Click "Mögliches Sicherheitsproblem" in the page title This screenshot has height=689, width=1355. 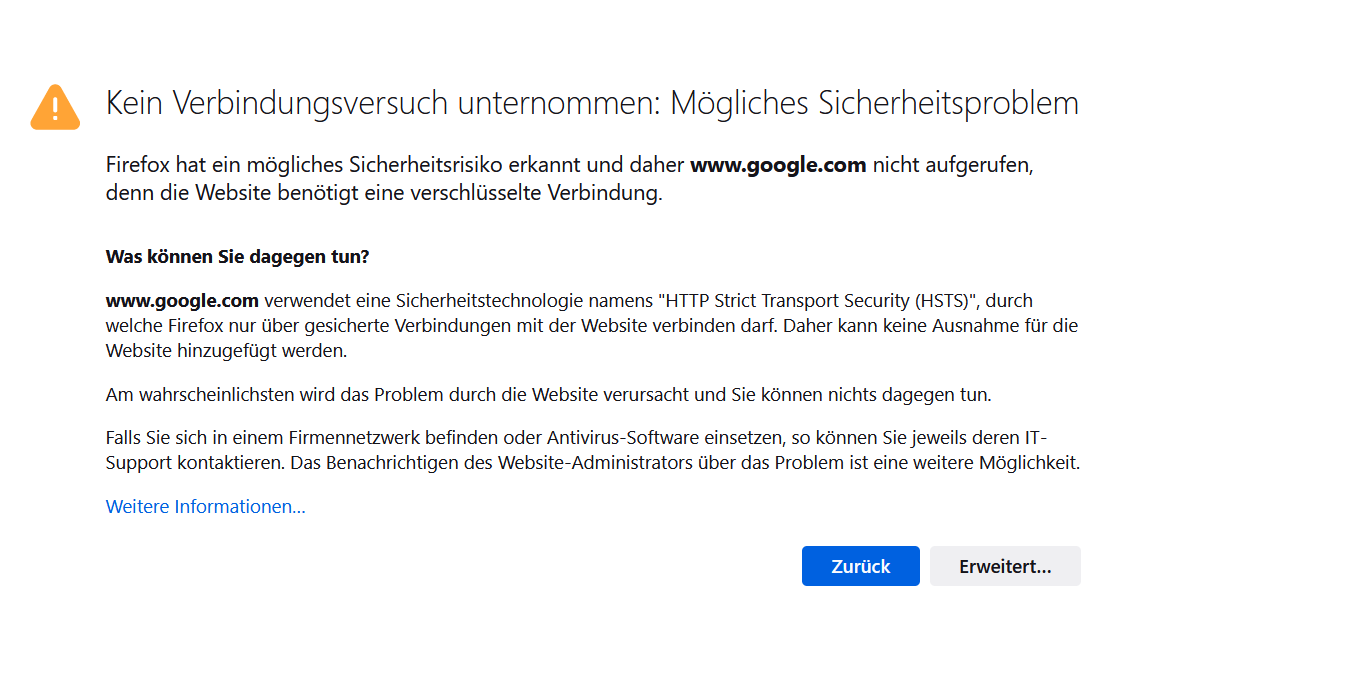tap(874, 103)
